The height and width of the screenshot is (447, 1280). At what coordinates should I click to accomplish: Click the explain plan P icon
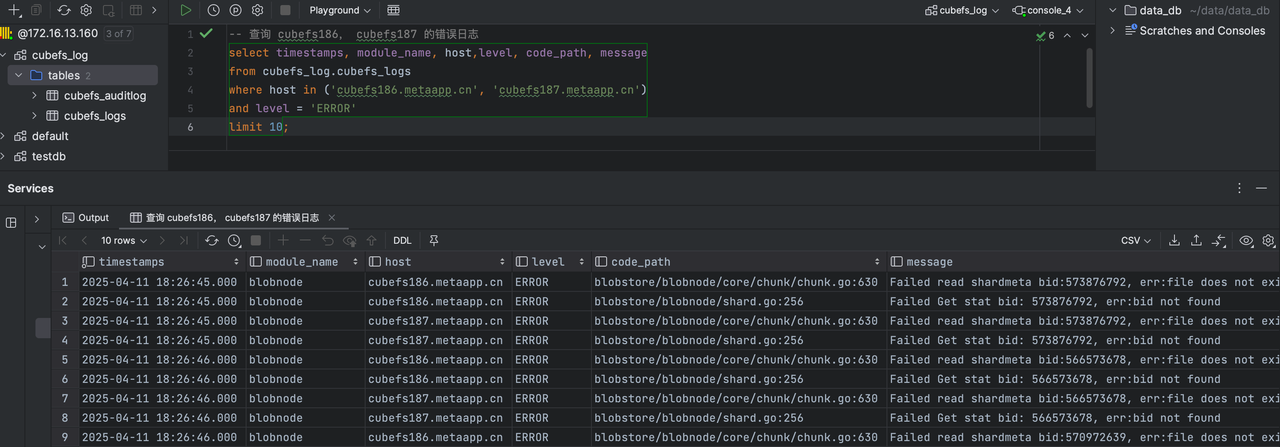236,10
